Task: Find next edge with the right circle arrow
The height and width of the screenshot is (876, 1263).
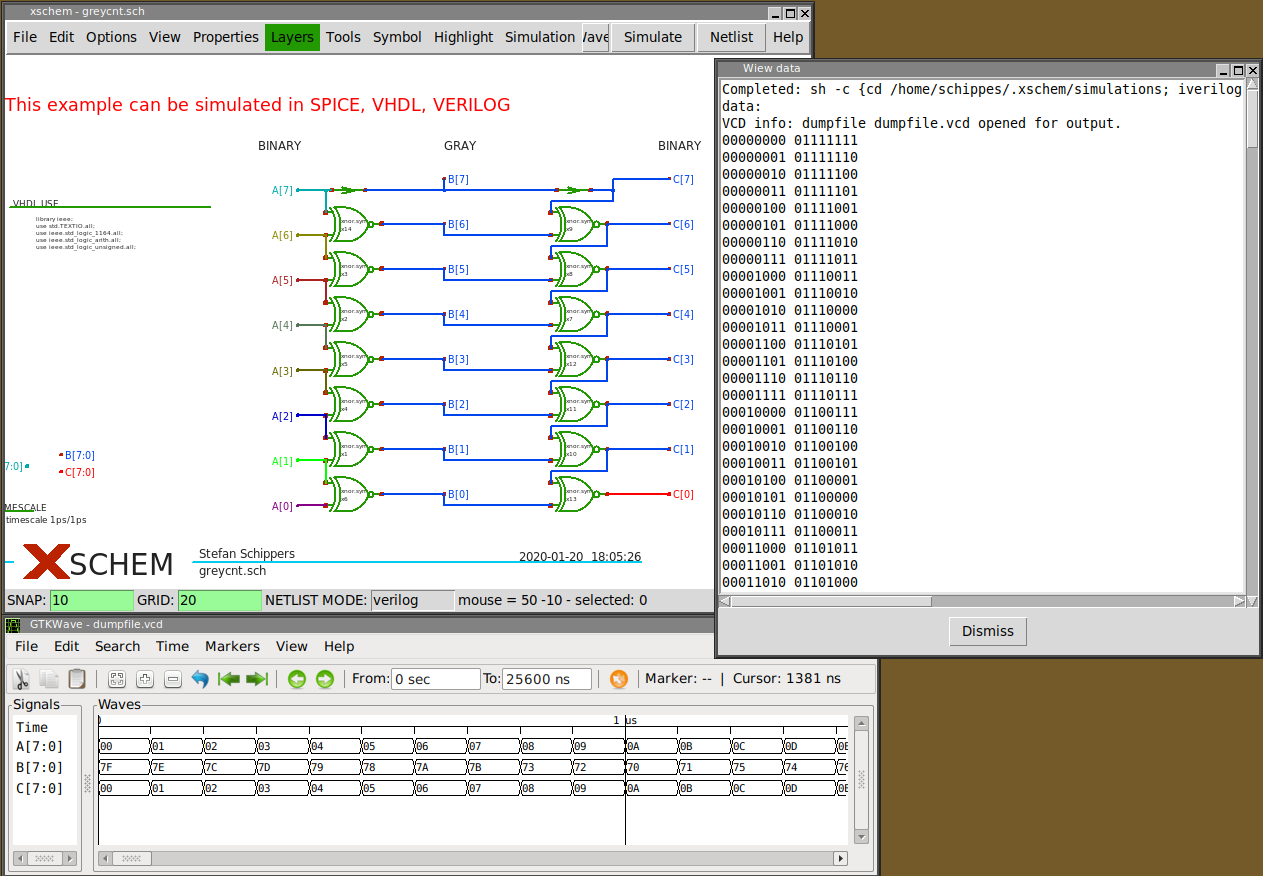Action: point(324,679)
